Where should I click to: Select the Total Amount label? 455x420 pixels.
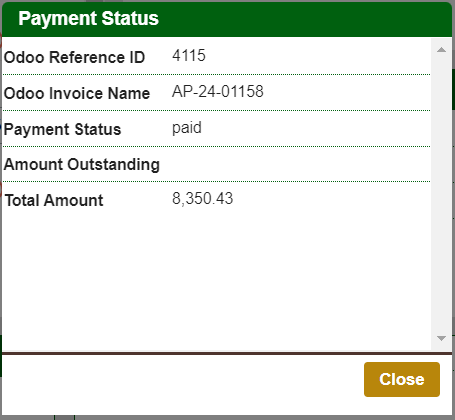tap(54, 200)
